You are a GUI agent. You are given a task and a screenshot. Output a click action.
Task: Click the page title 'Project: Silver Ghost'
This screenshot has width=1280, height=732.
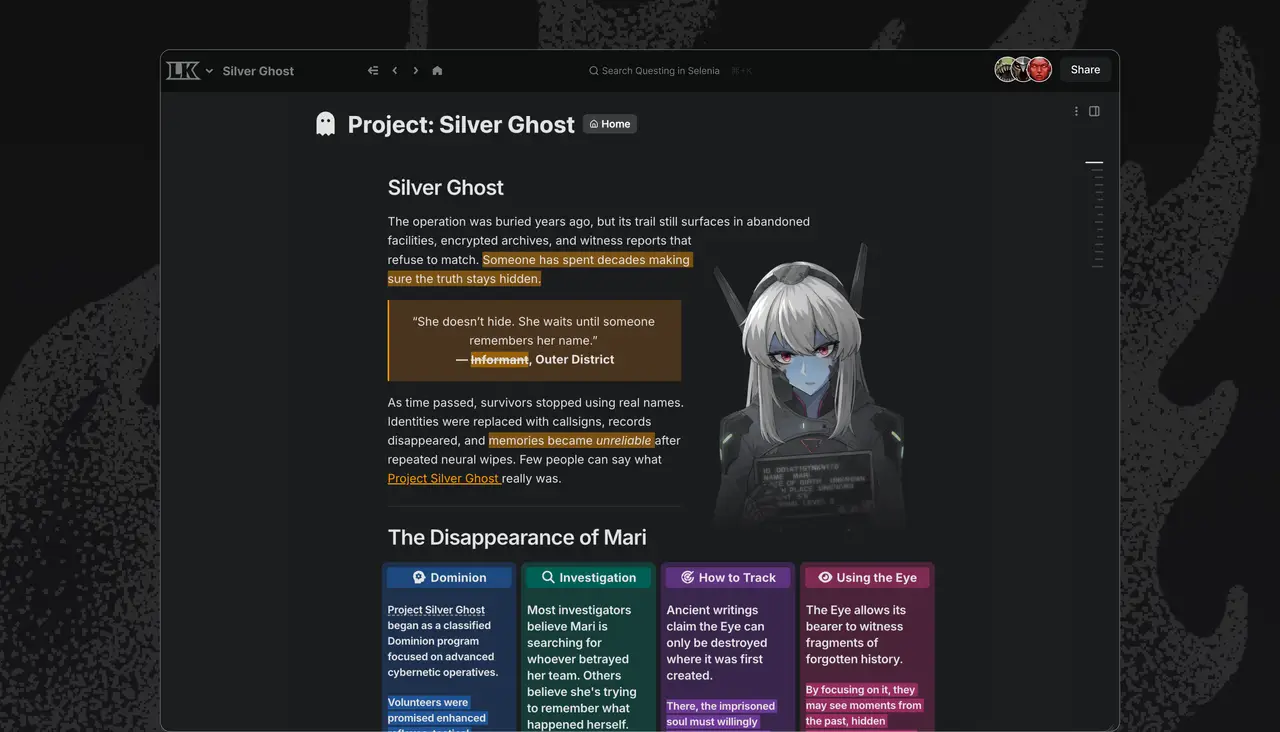(461, 125)
